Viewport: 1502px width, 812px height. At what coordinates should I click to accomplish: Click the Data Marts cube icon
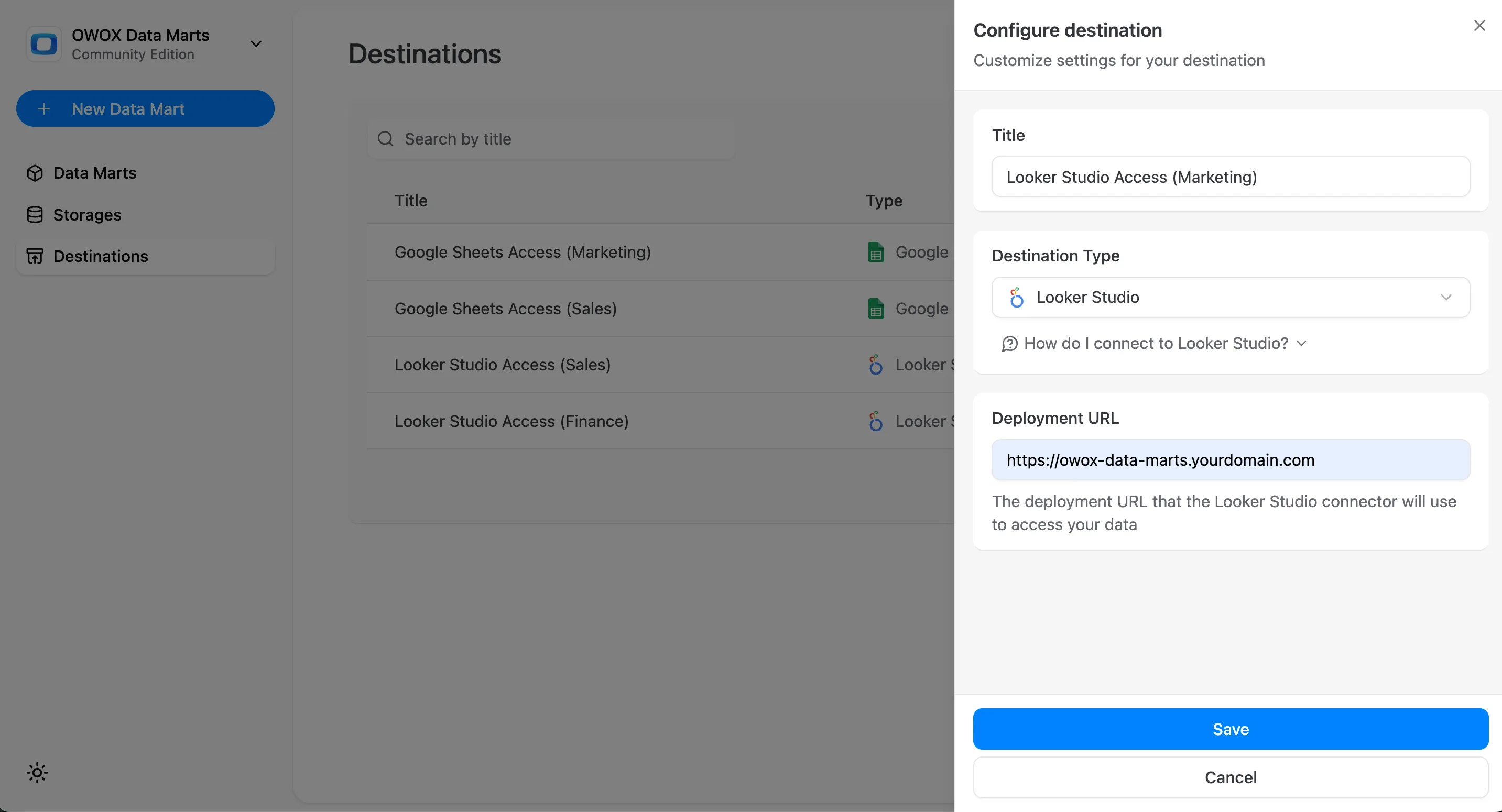(35, 173)
